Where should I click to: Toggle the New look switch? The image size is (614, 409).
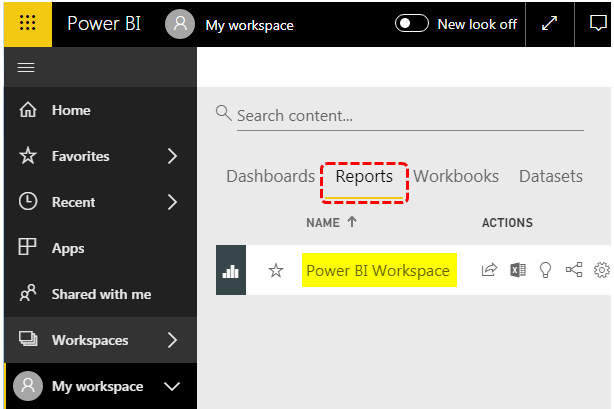click(x=412, y=24)
